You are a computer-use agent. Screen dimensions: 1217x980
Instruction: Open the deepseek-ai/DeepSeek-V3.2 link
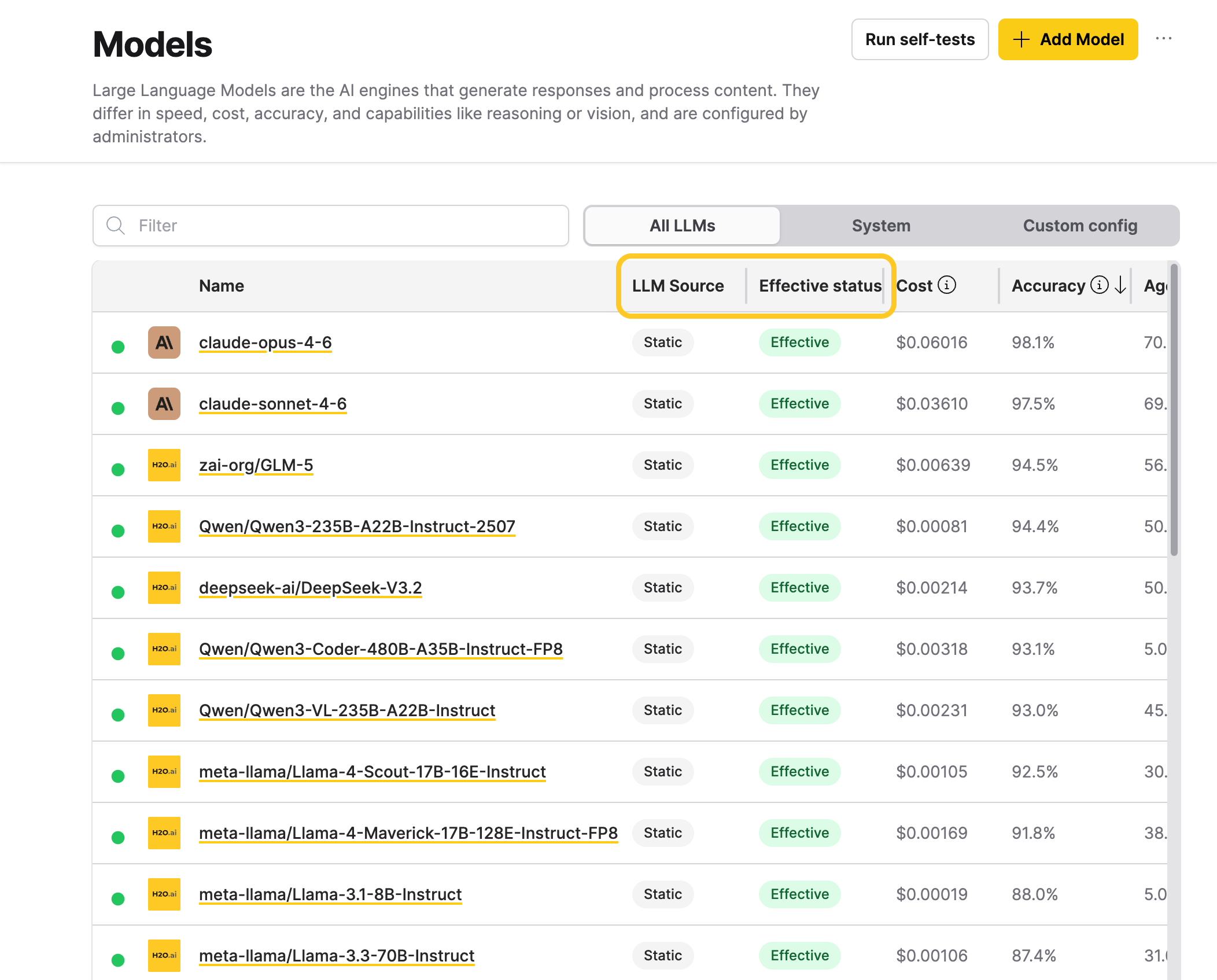pos(311,588)
